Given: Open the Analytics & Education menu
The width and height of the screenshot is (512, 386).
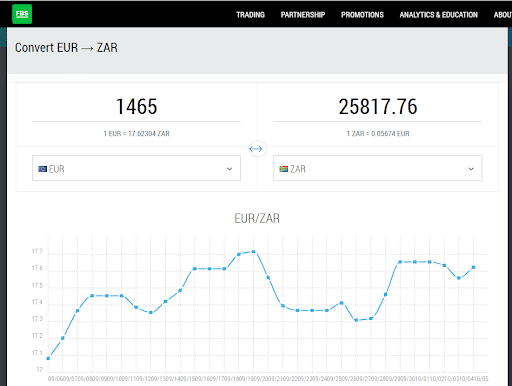Looking at the screenshot, I should point(439,15).
